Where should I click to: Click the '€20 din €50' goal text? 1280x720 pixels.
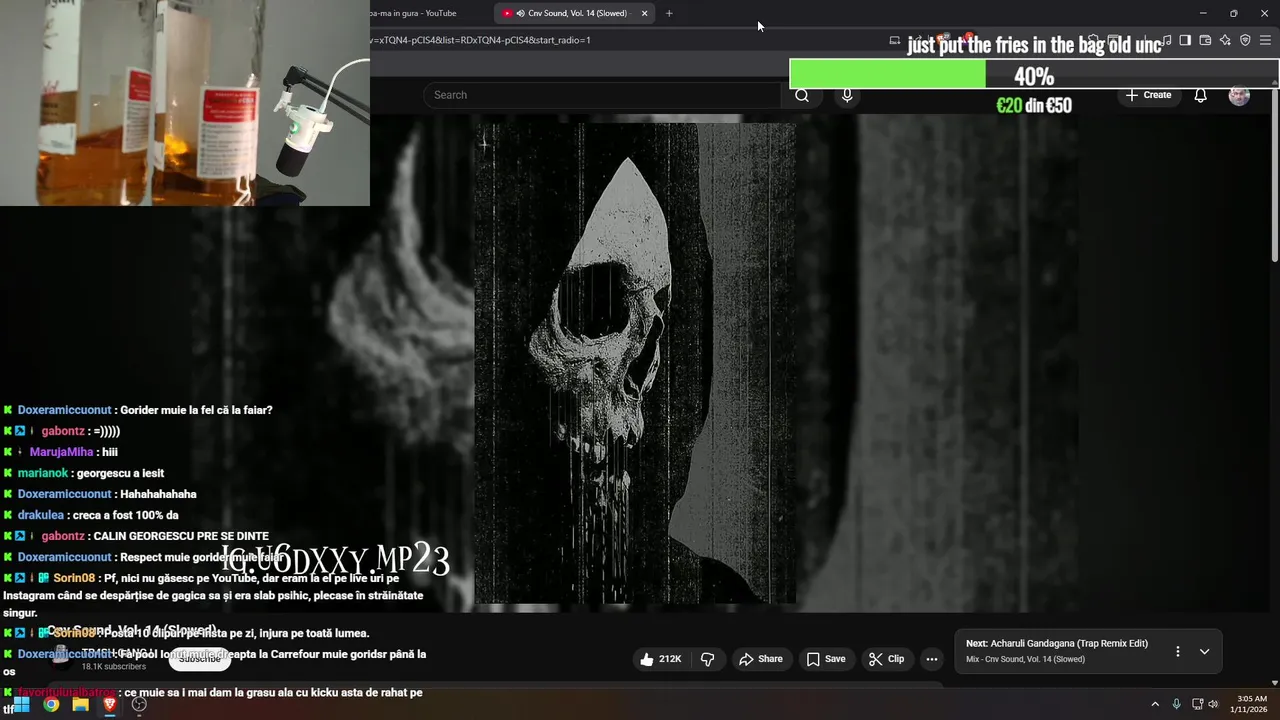[1034, 105]
